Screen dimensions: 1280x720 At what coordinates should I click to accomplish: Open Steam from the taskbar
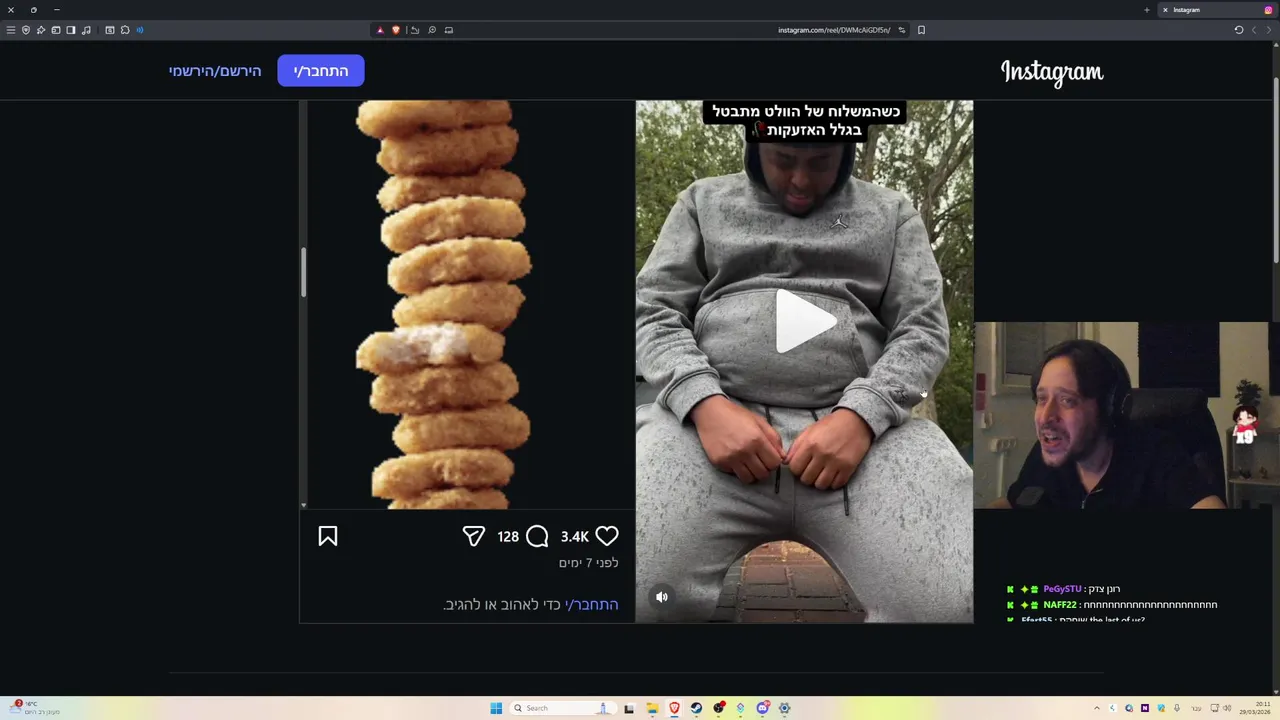click(x=696, y=708)
